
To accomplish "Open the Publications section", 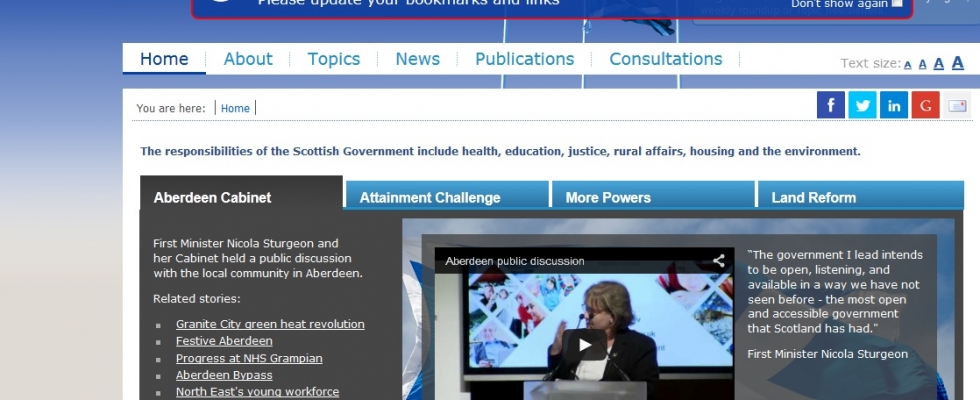I will coord(525,59).
